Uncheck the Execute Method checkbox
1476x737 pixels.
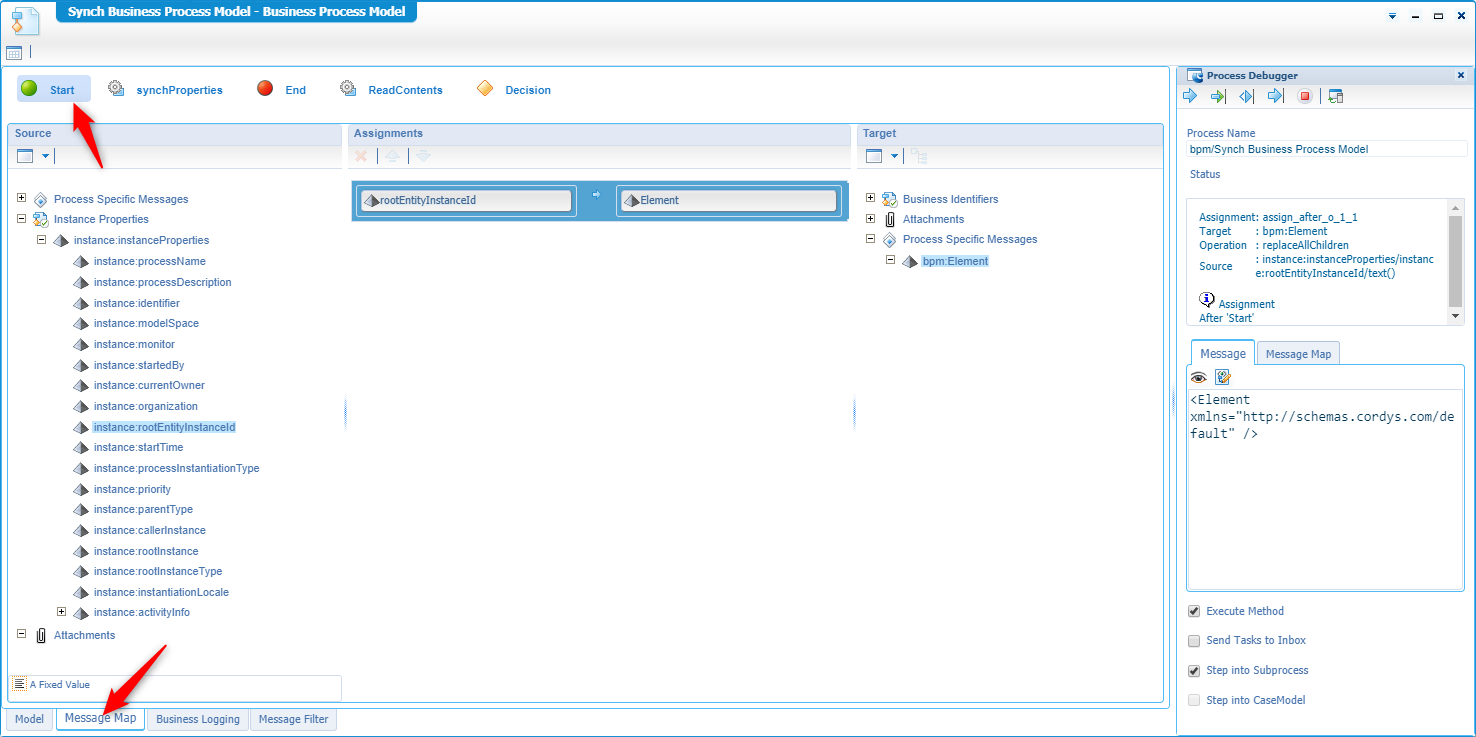[x=1194, y=611]
